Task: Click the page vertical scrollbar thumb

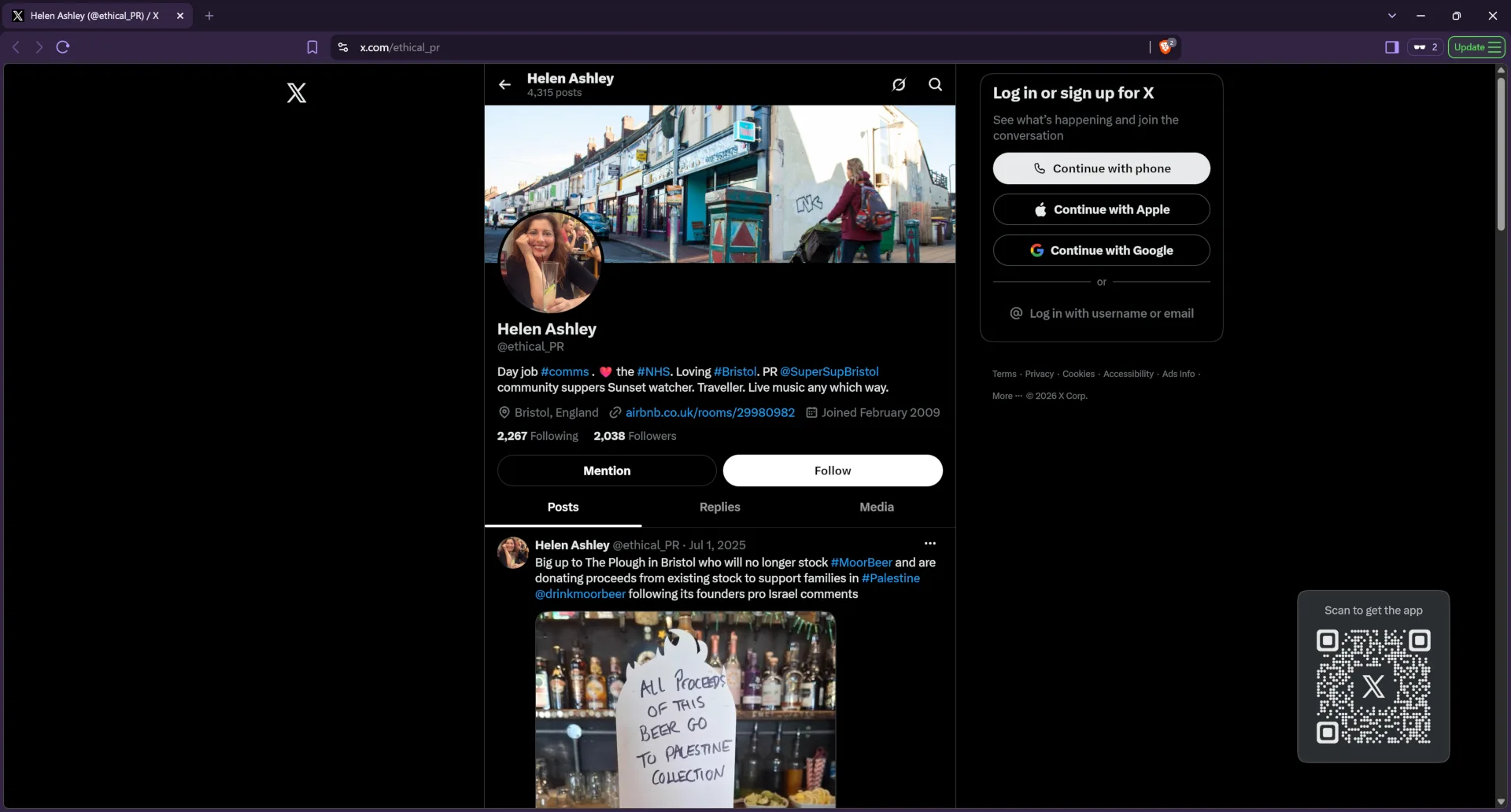Action: 1501,153
